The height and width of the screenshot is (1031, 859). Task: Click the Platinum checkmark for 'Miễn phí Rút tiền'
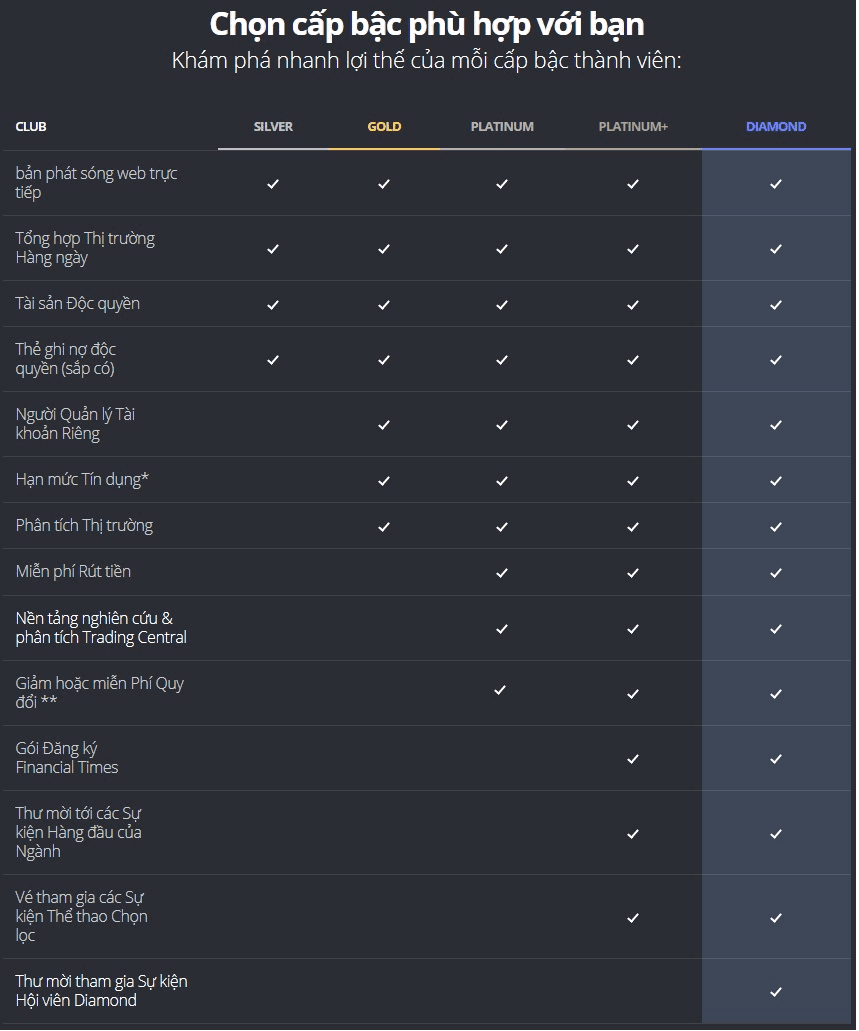coord(502,573)
